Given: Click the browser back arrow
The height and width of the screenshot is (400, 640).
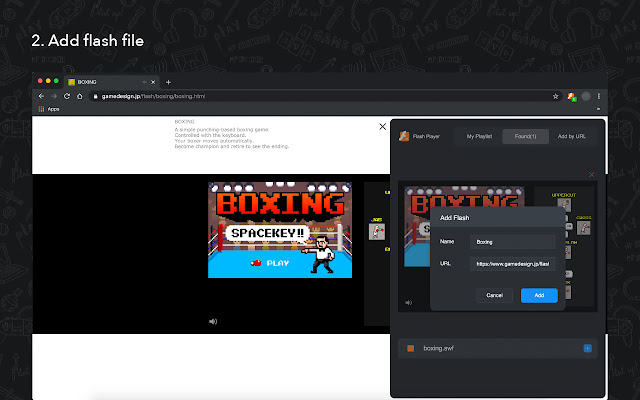Looking at the screenshot, I should point(41,96).
